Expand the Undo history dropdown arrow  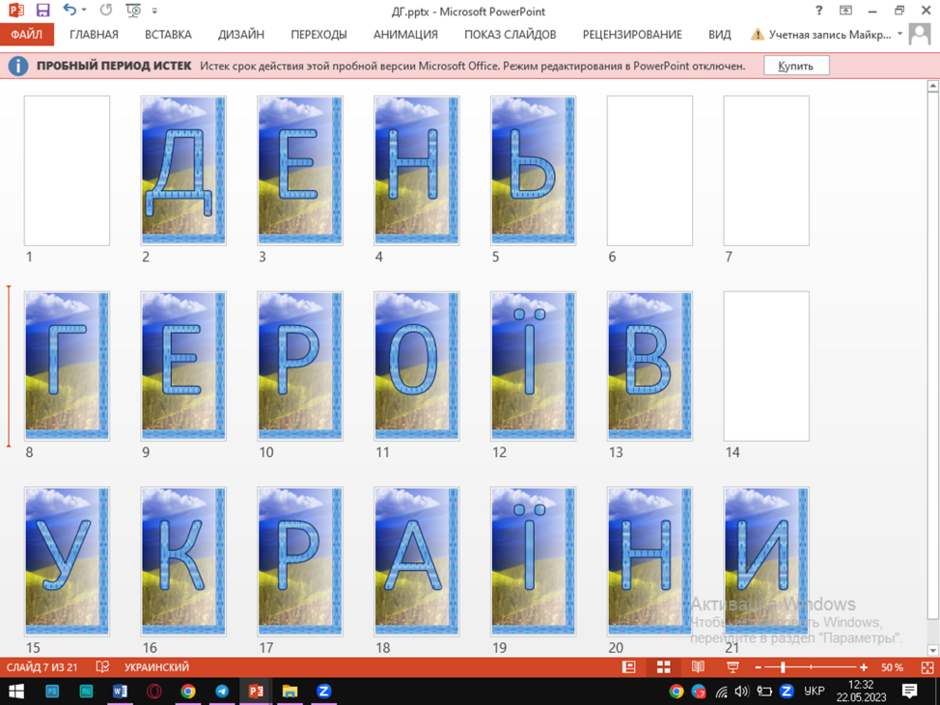tap(84, 10)
